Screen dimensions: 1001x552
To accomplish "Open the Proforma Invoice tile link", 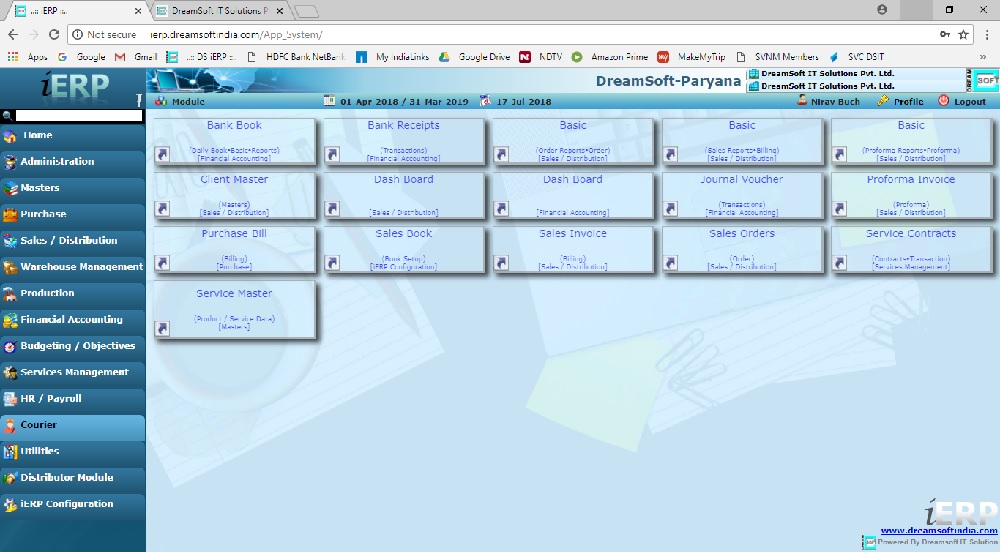I will click(910, 180).
